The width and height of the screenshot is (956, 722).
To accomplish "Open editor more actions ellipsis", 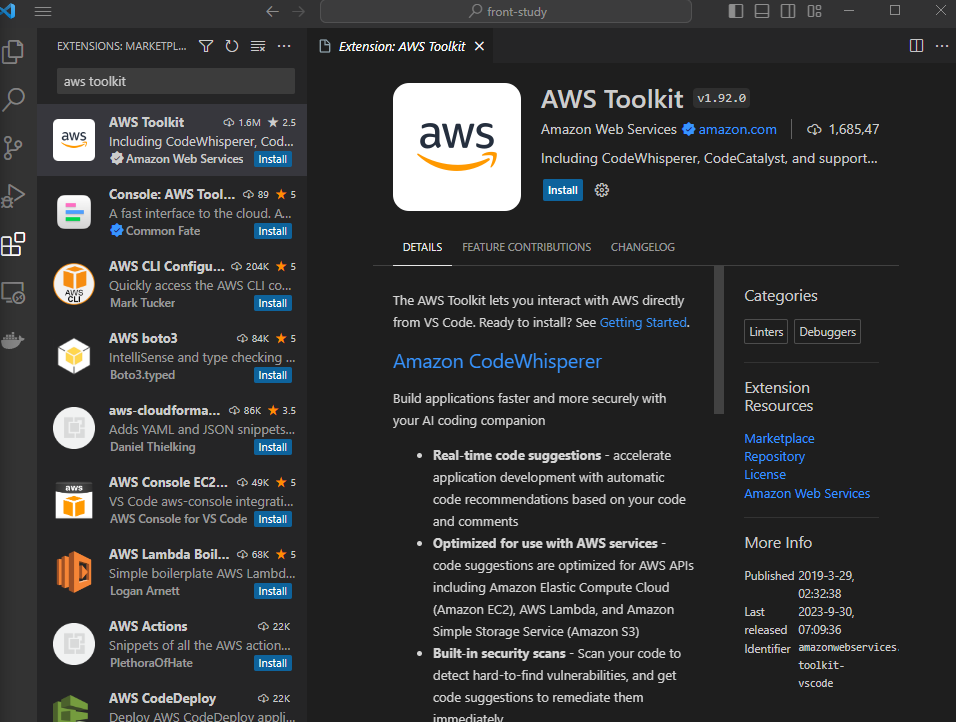I will 942,46.
